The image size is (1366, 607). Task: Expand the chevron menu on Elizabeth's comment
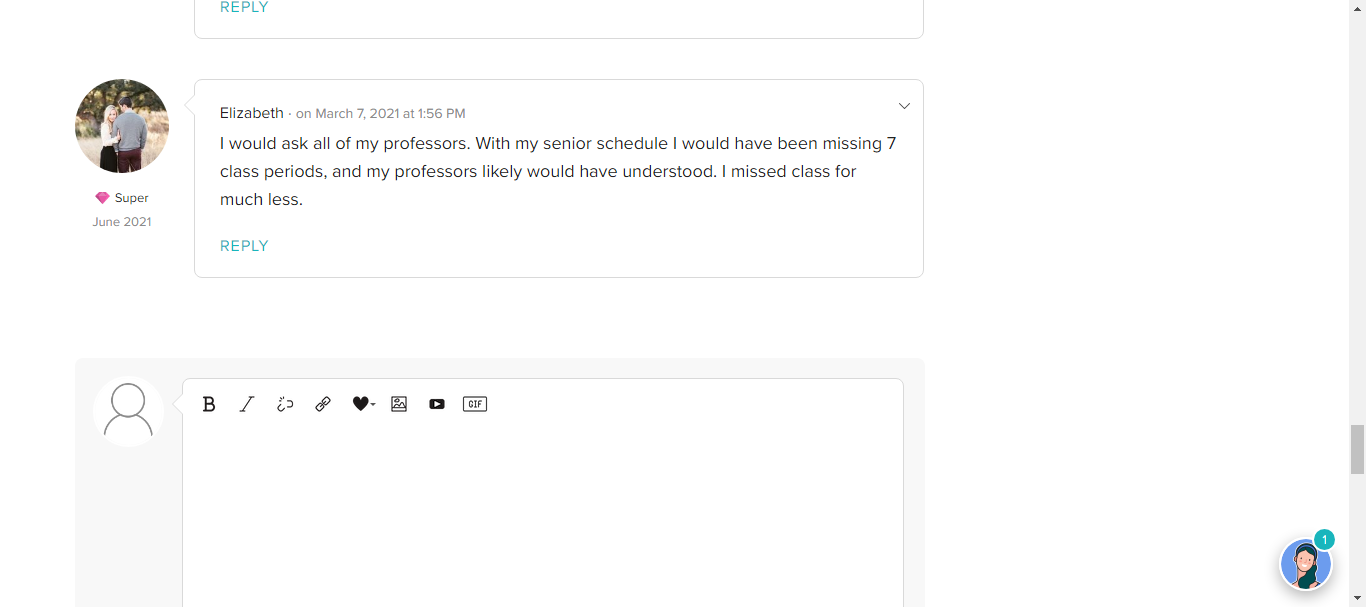click(904, 106)
